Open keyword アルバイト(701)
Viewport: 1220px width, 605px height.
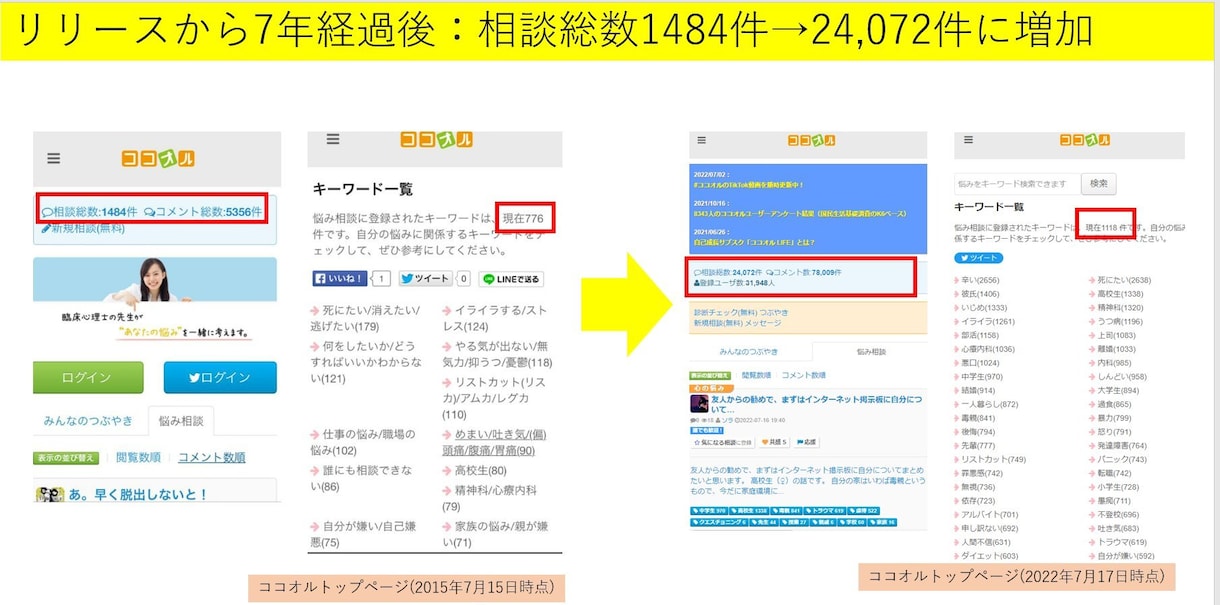coord(987,514)
